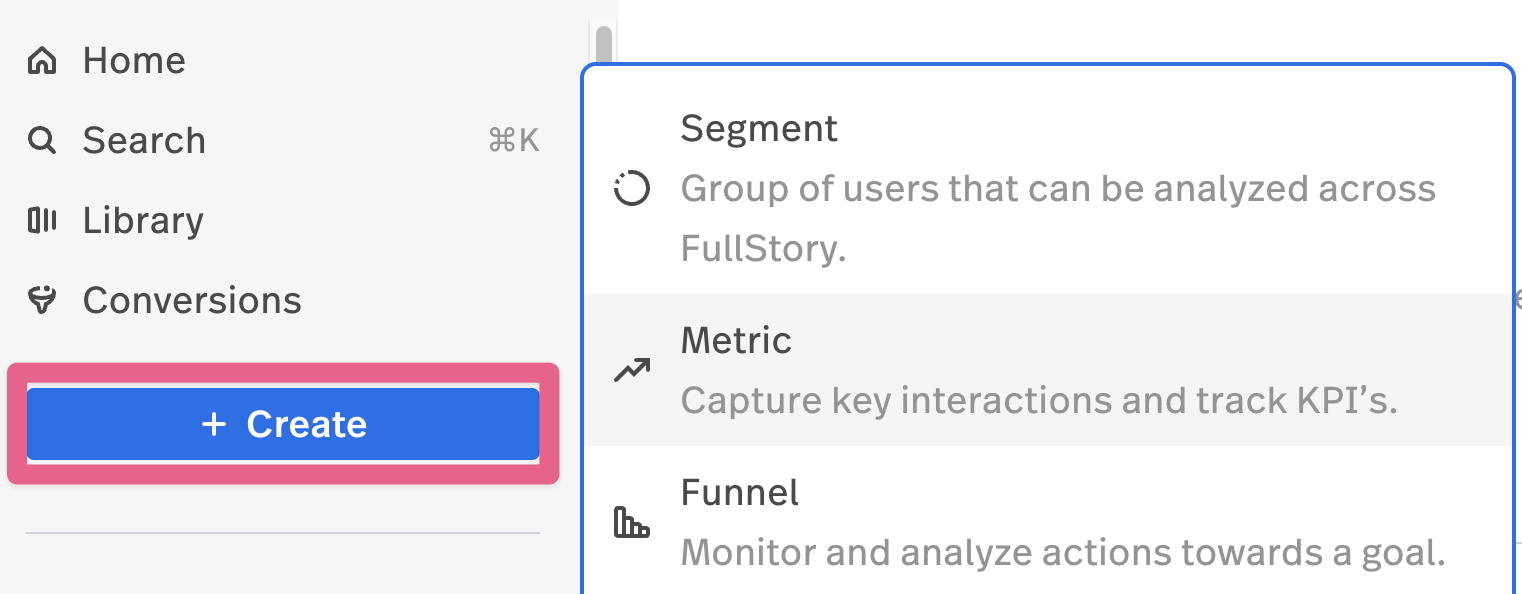Screen dimensions: 1522x594
Task: Click "Monitor and analyze actions" Funnel description
Action: (x=1062, y=552)
